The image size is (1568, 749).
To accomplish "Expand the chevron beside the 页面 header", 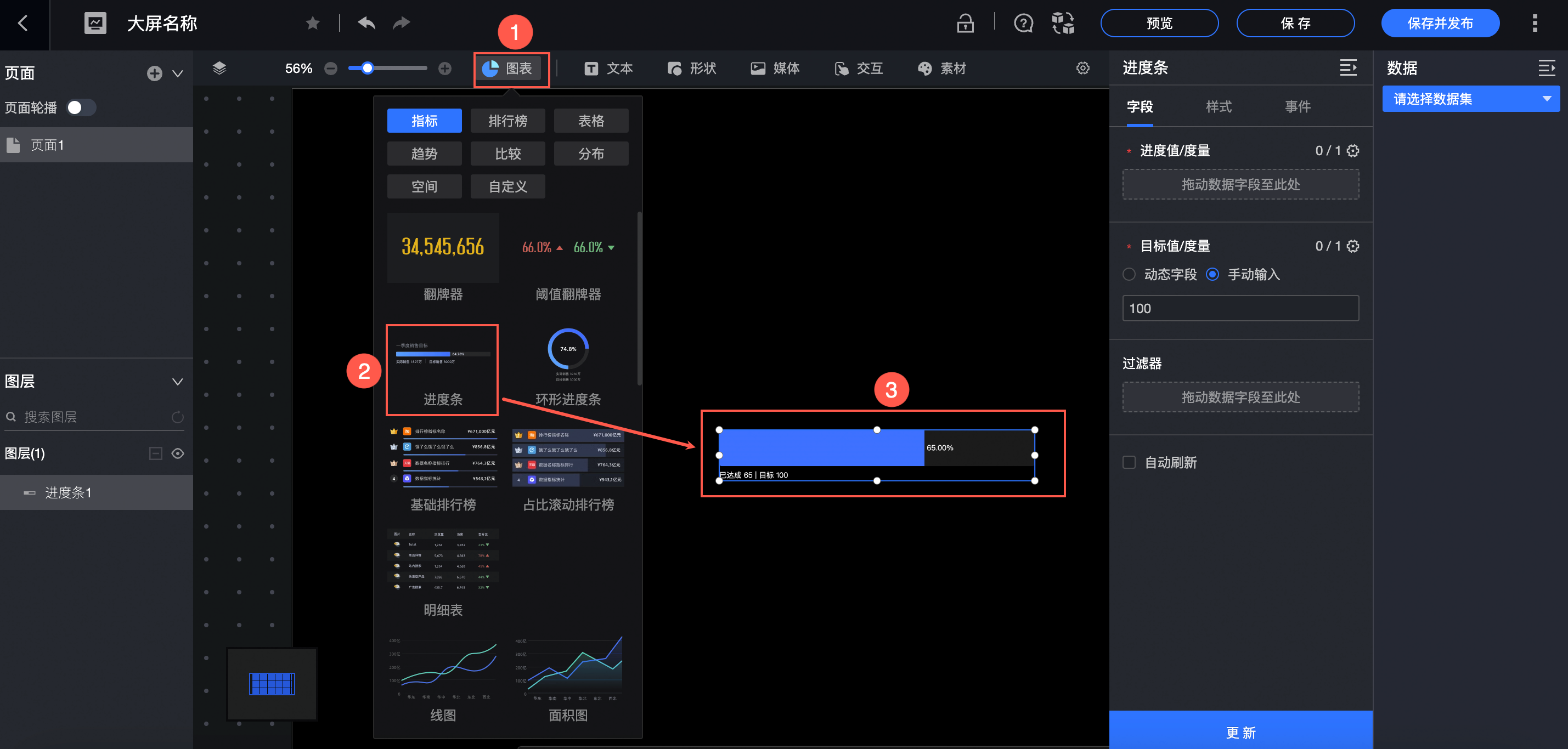I will 178,73.
